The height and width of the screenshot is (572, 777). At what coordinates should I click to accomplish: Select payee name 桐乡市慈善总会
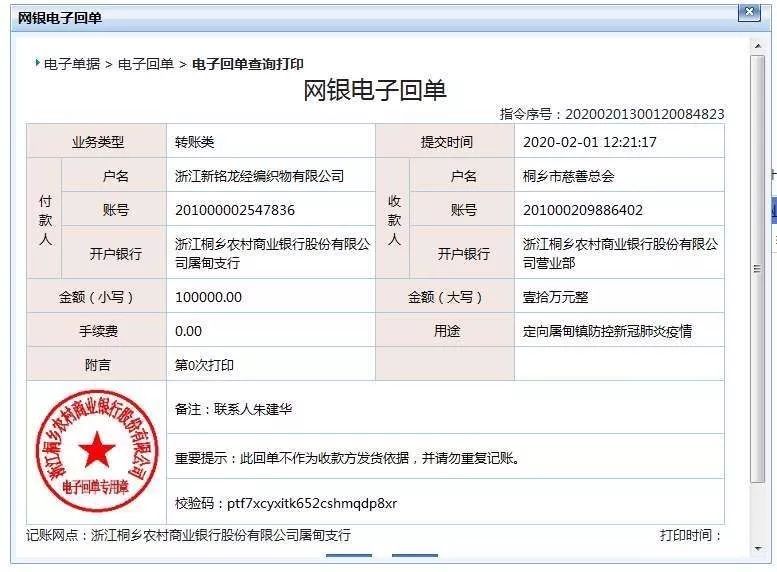click(568, 176)
